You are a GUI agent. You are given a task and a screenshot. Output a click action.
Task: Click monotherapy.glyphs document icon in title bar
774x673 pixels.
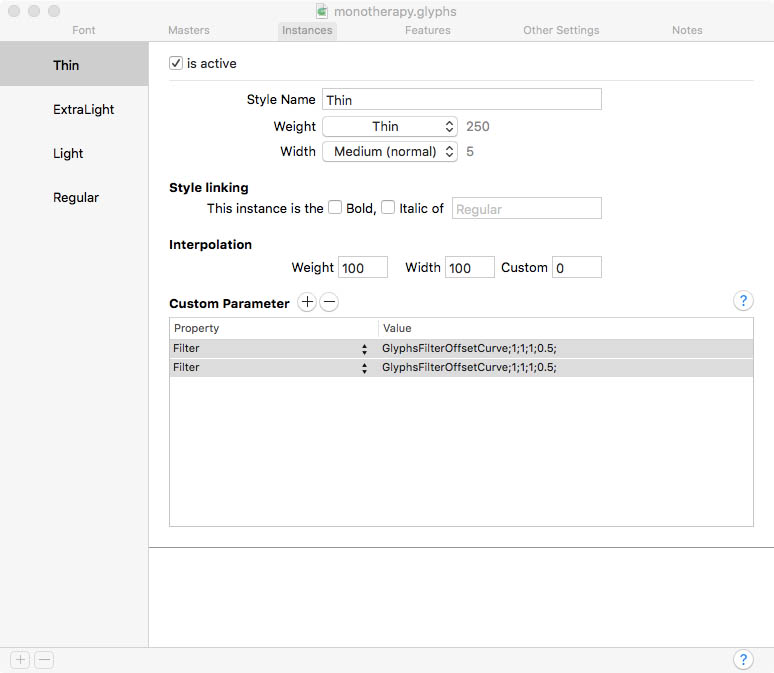click(x=322, y=11)
